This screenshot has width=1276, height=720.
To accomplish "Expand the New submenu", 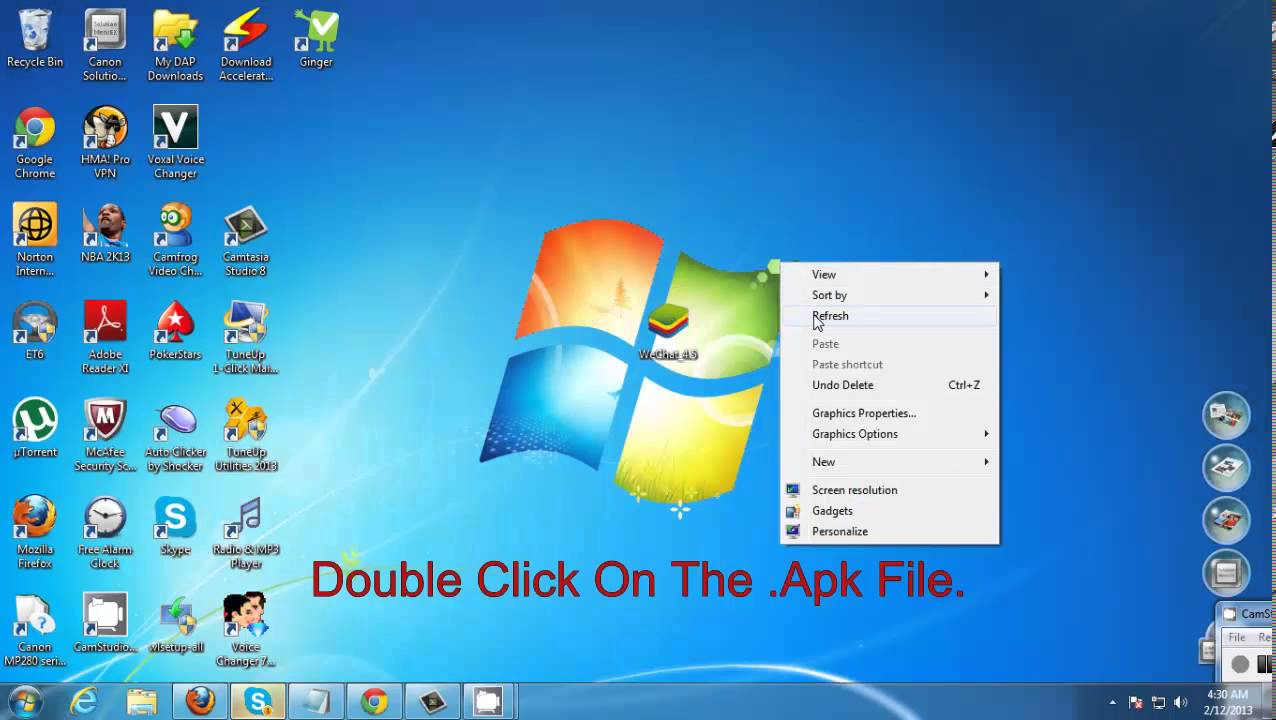I will point(889,462).
